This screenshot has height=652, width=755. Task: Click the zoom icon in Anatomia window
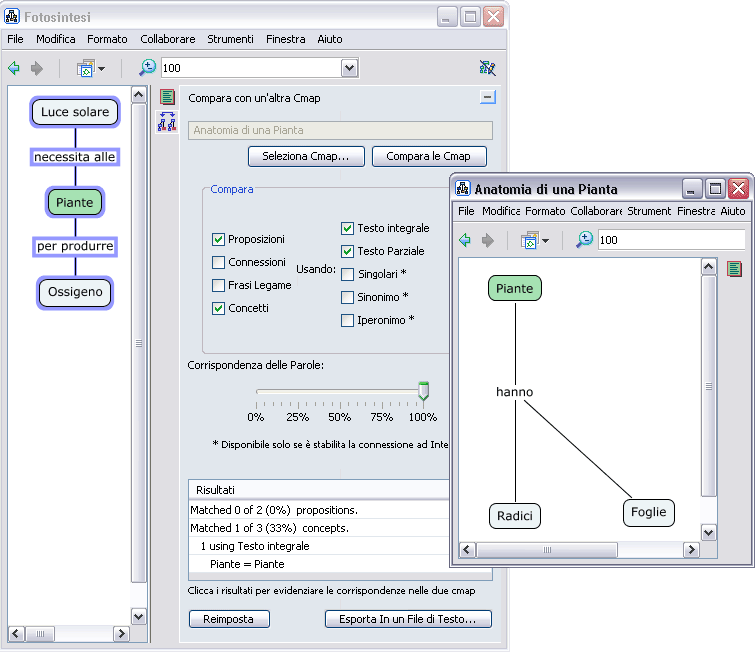click(584, 240)
